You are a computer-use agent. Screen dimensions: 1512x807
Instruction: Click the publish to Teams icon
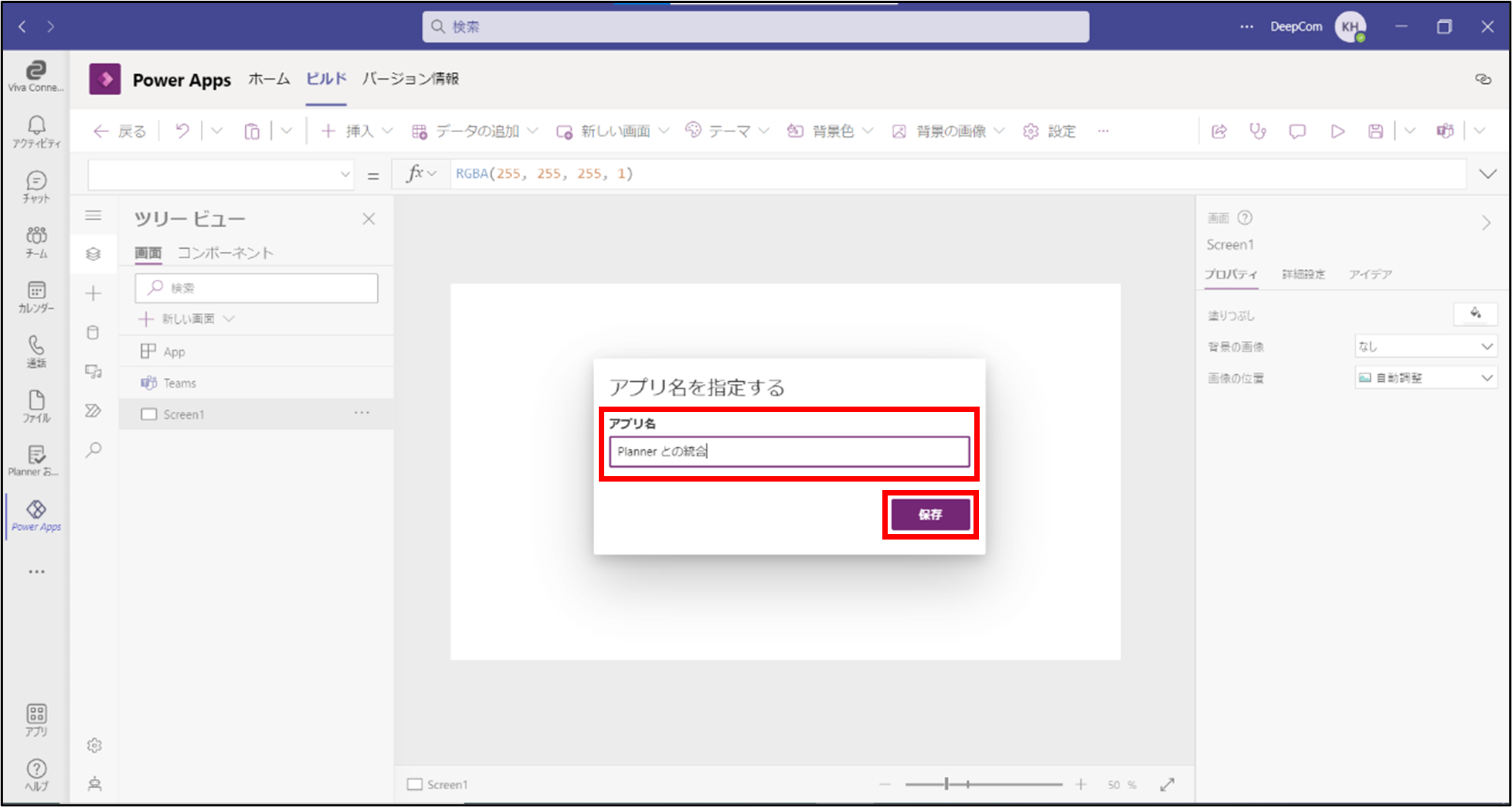[1445, 131]
